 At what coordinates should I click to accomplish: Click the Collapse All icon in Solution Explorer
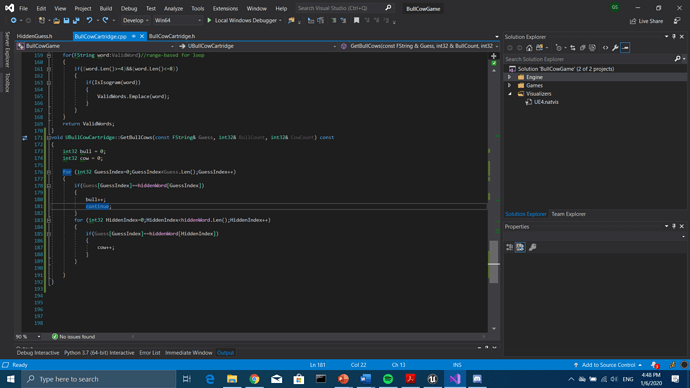[583, 48]
